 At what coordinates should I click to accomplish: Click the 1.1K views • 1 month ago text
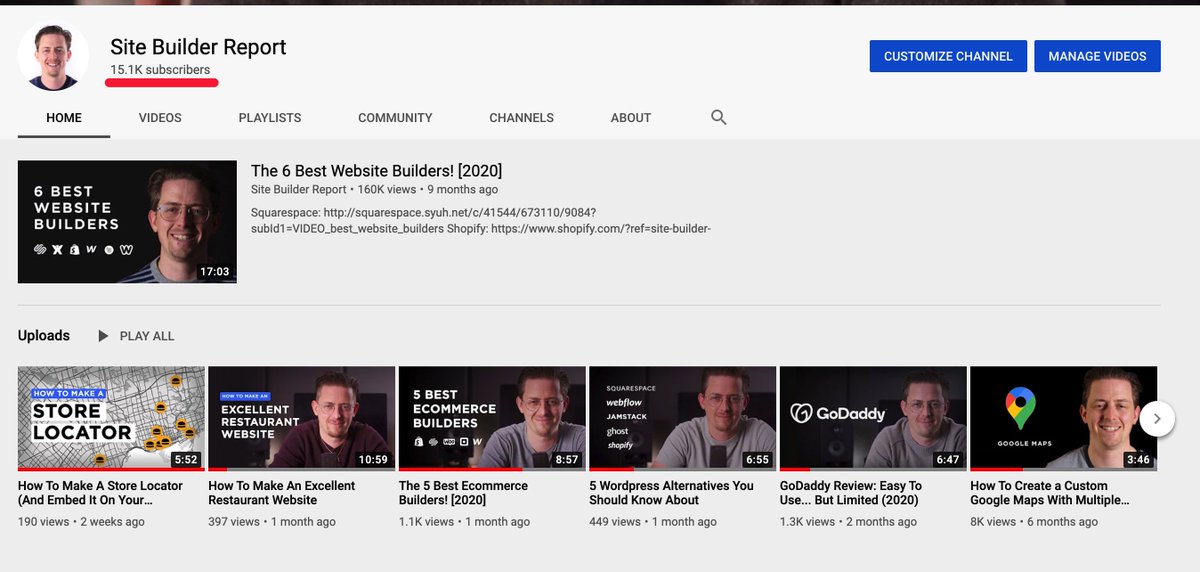click(x=464, y=522)
